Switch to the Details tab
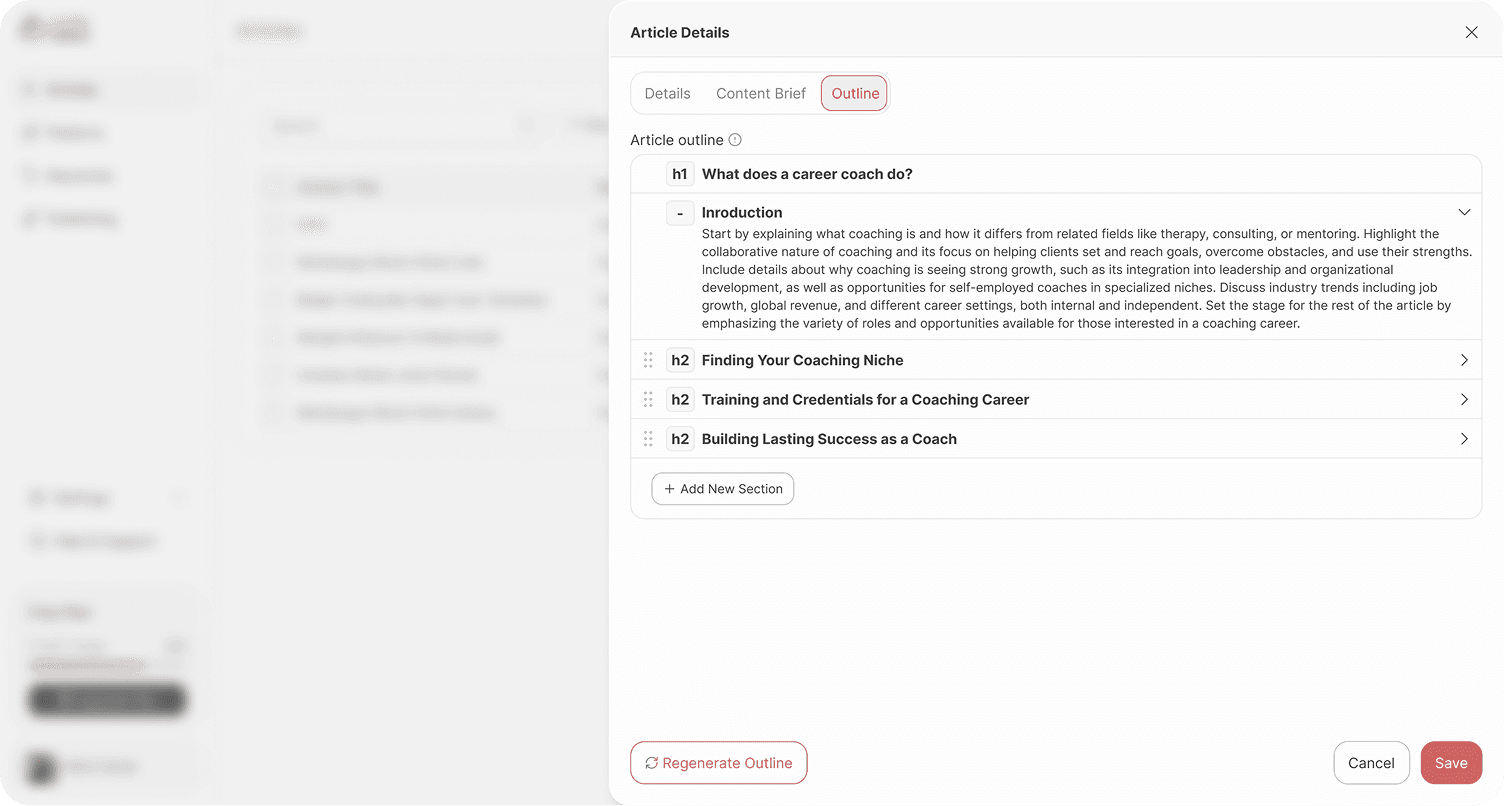 [x=667, y=94]
